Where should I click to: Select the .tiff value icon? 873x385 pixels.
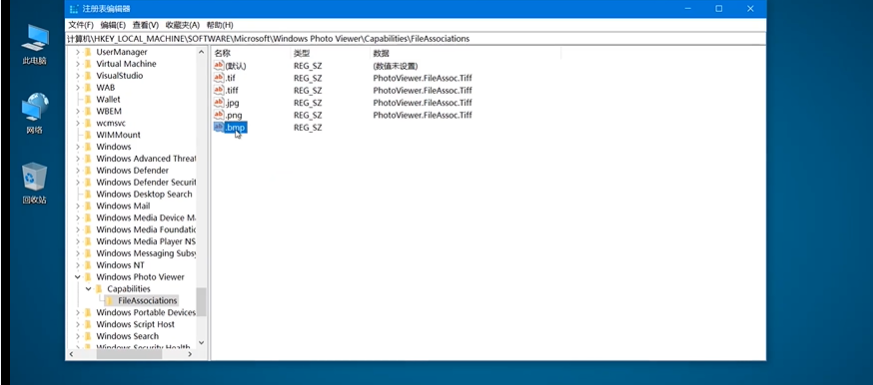219,90
